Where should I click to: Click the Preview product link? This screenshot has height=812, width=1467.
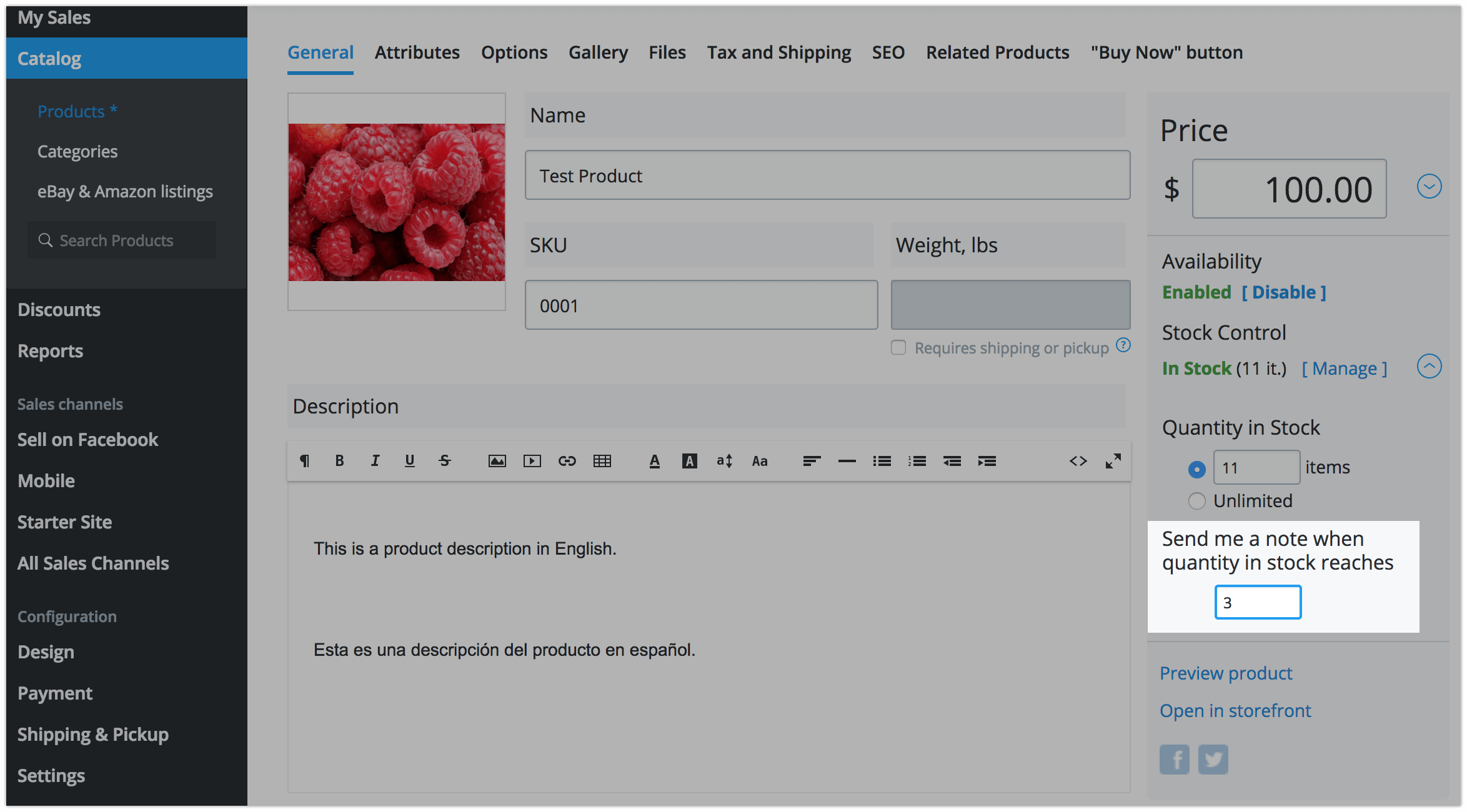(1225, 673)
